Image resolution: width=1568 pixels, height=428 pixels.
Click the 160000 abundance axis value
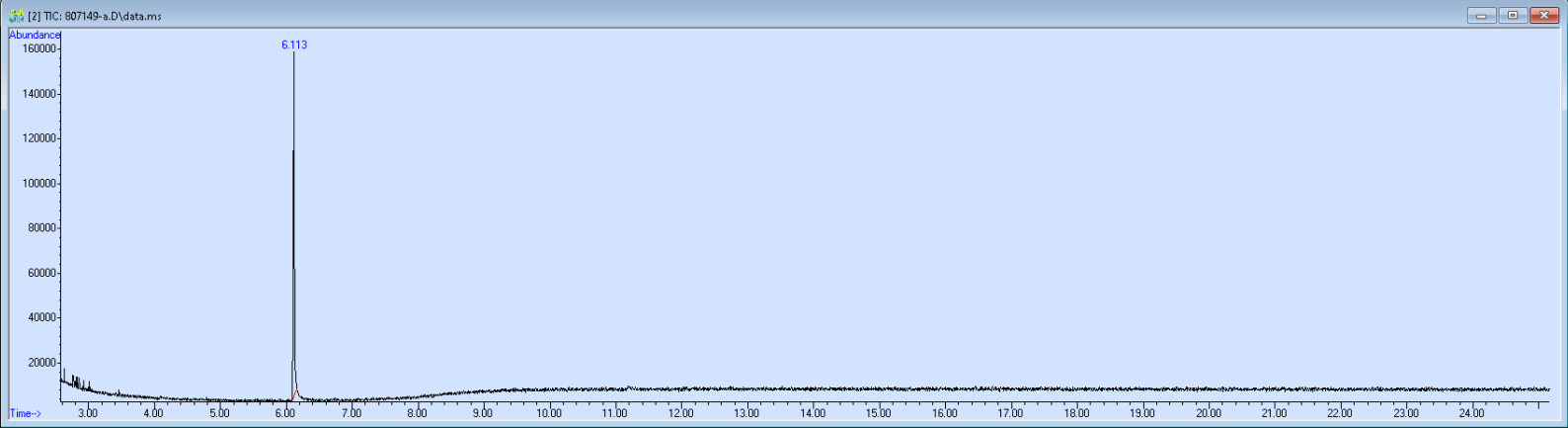39,48
